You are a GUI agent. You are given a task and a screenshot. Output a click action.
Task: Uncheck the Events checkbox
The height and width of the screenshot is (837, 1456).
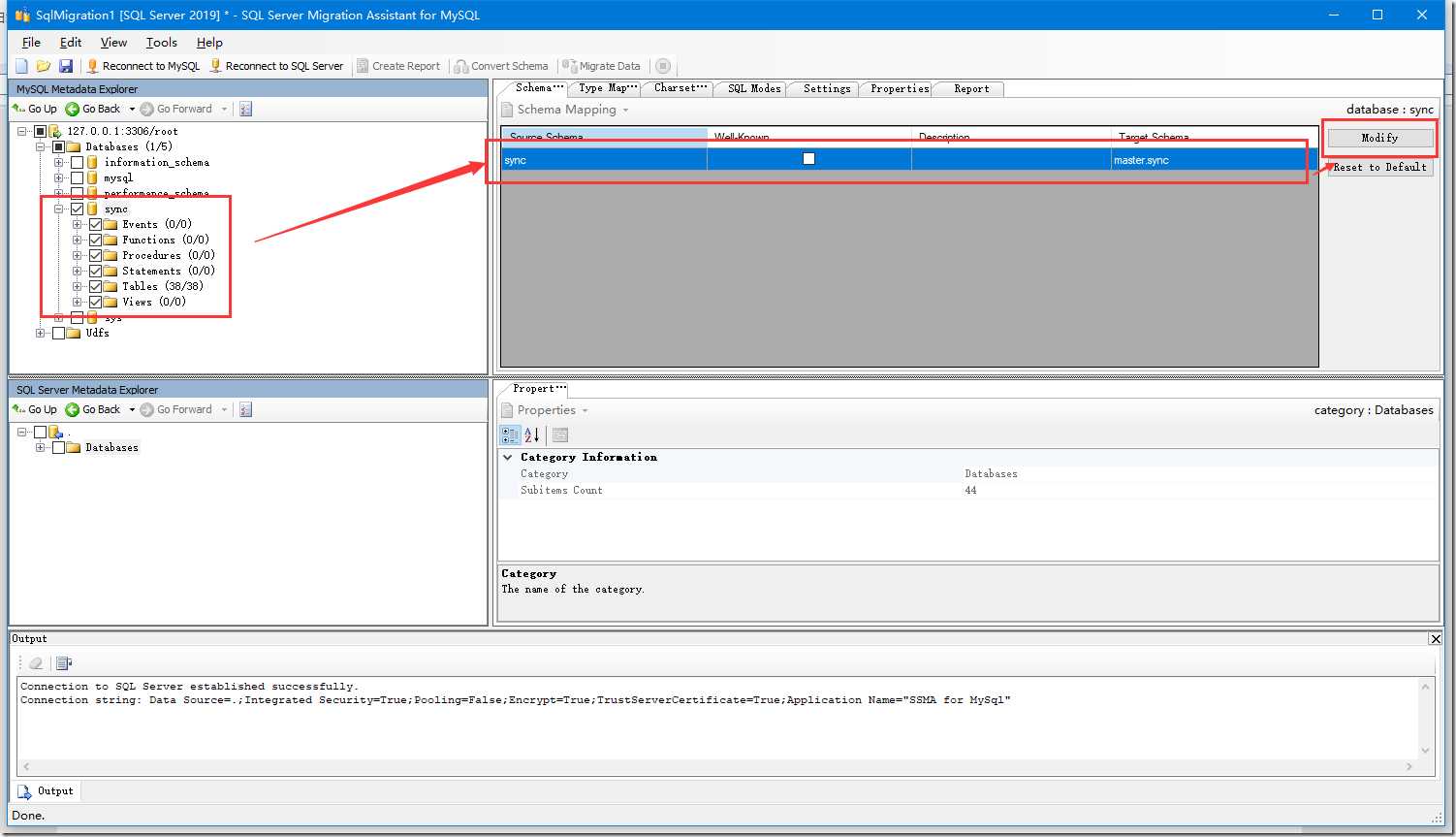[x=95, y=224]
